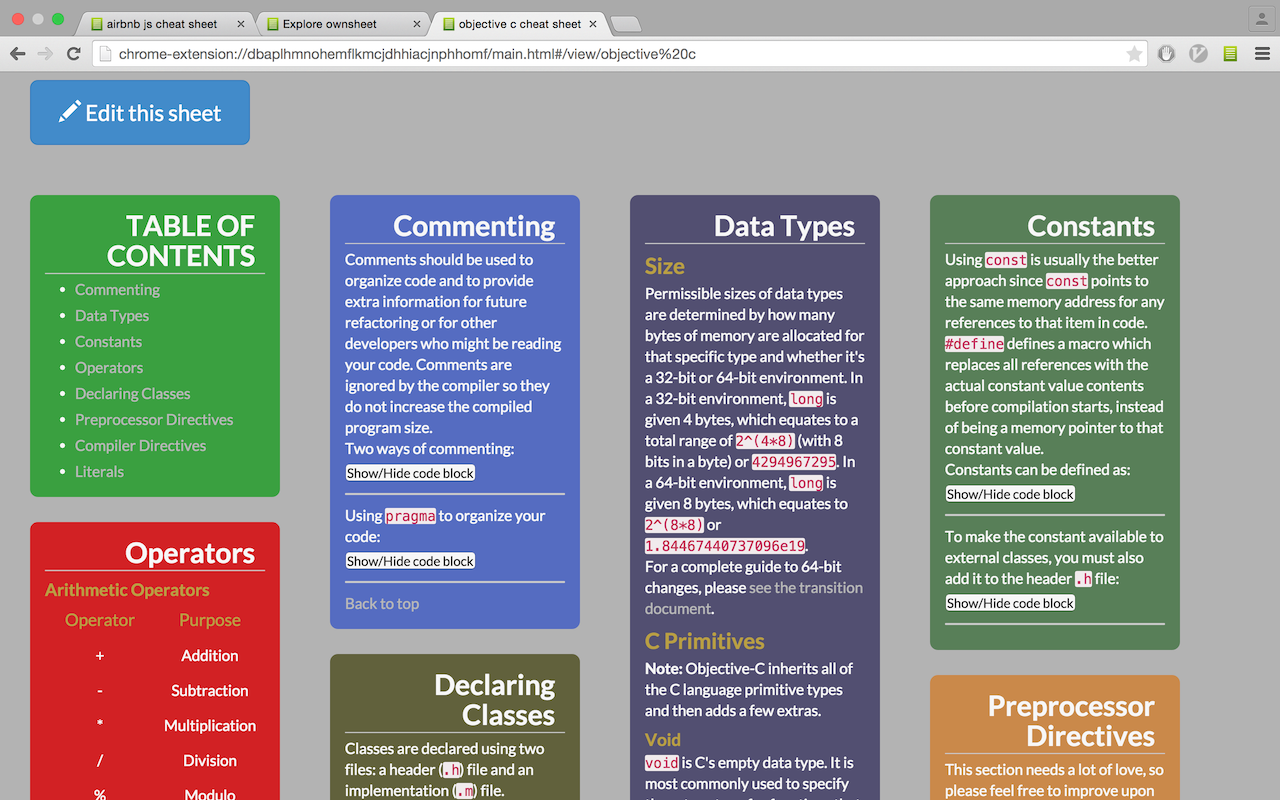Go to Commenting in table of contents

(117, 290)
